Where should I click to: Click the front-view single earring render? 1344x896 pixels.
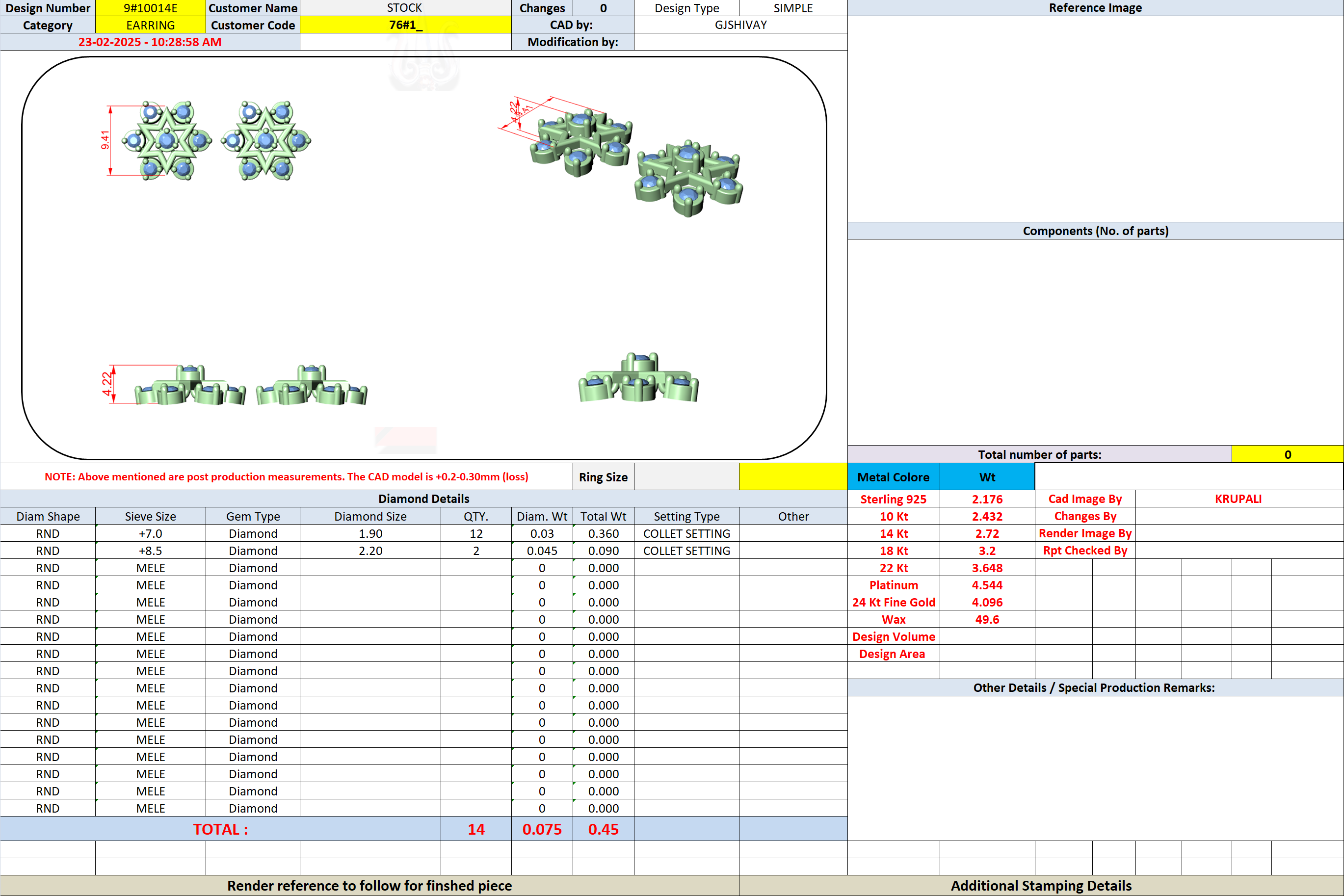click(638, 378)
